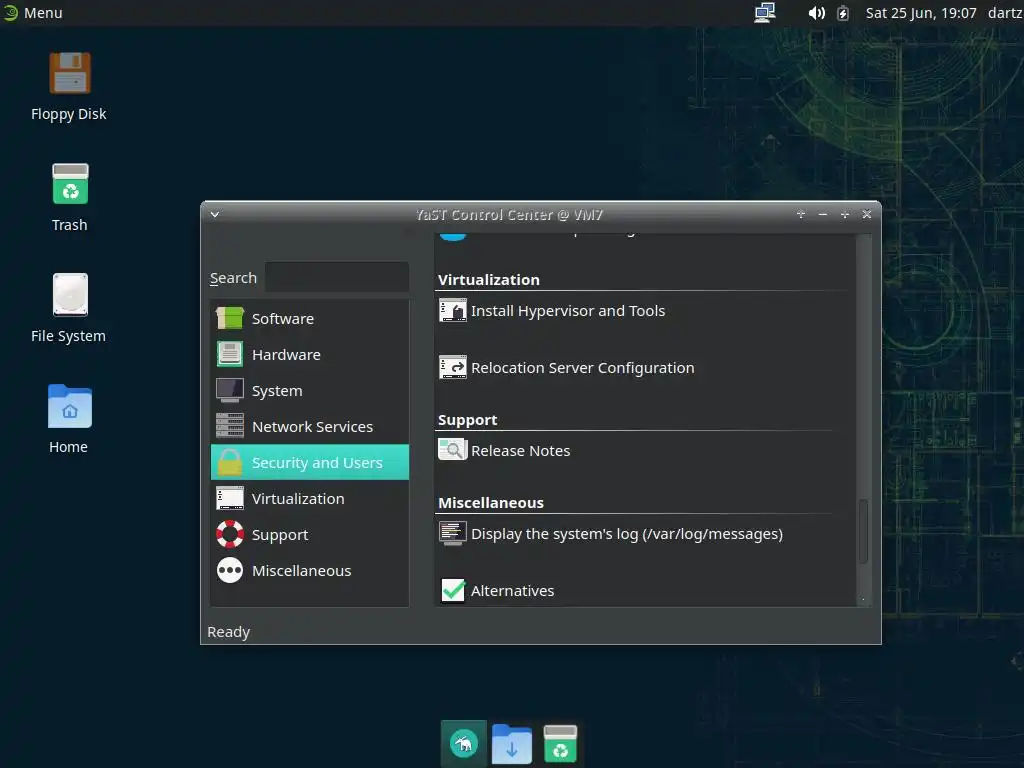Click the Search label text

(x=233, y=278)
